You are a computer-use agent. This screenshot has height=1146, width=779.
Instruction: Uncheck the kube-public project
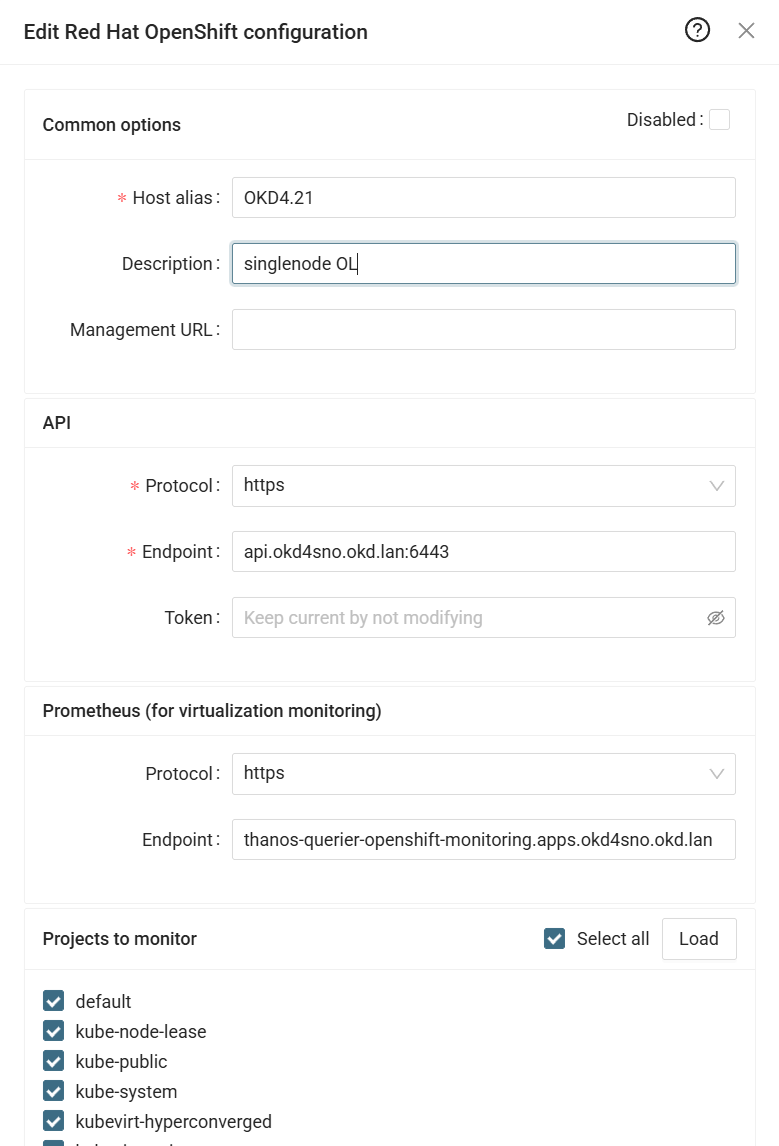[x=54, y=1061]
